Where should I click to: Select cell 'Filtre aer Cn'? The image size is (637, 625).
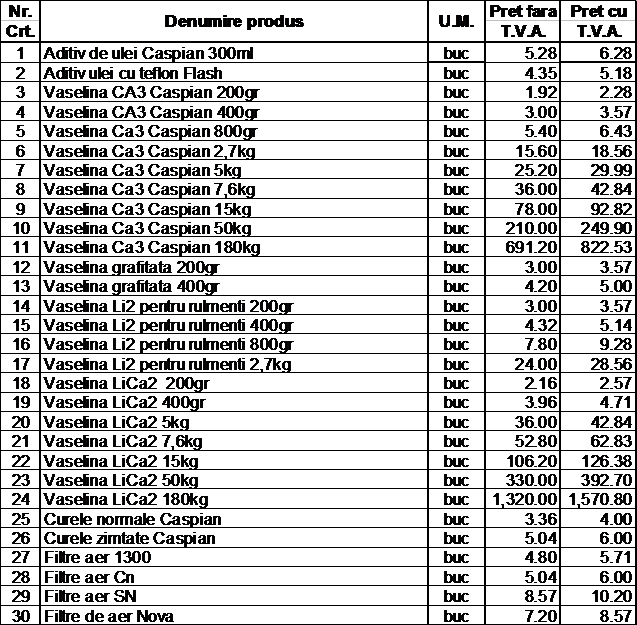point(234,577)
